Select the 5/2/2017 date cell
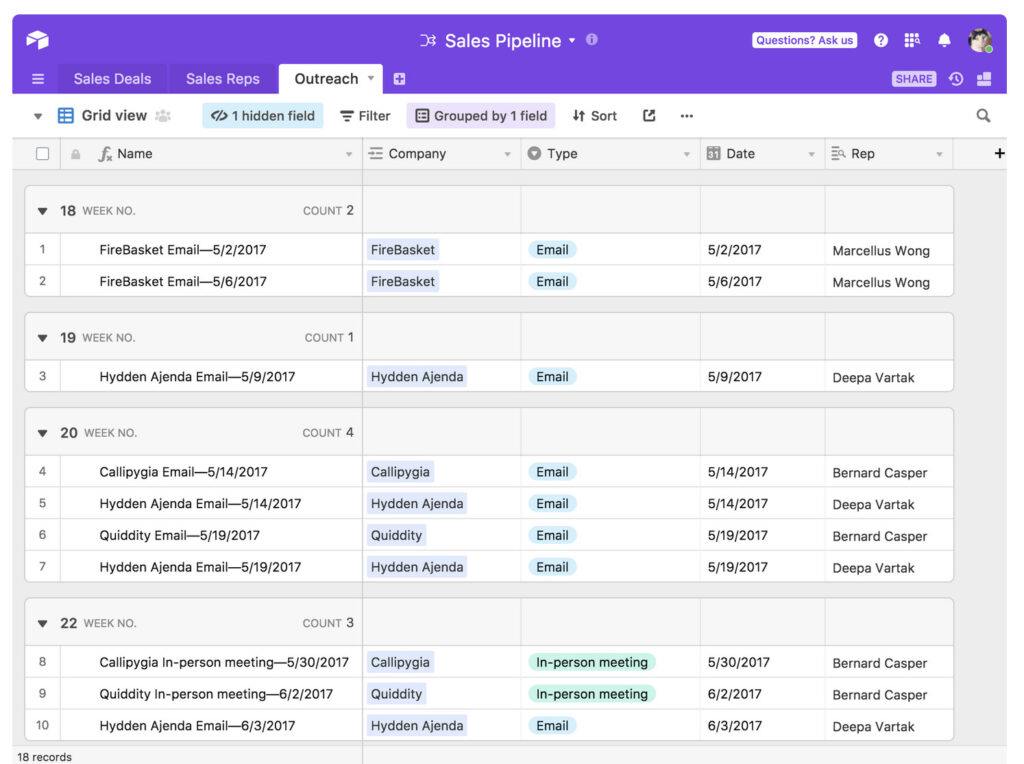1024x764 pixels. pyautogui.click(x=762, y=249)
